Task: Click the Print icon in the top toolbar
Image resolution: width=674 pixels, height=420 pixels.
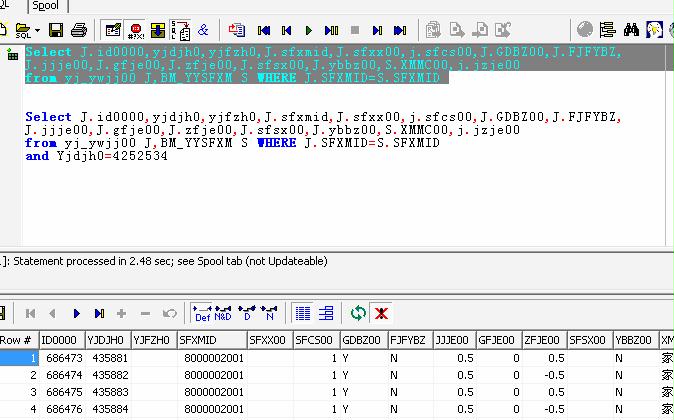Action: tap(78, 31)
